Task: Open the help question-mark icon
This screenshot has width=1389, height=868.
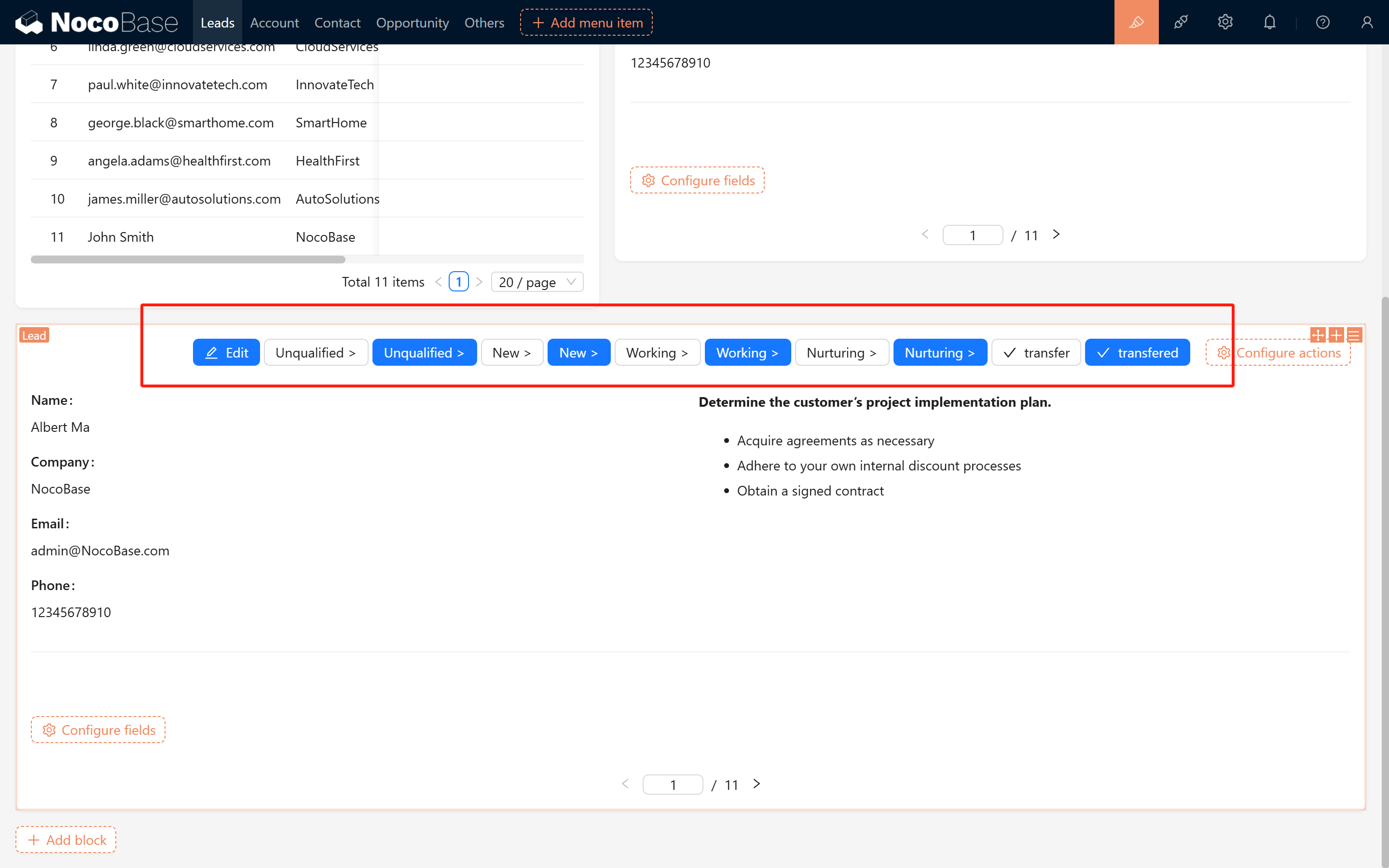Action: click(x=1322, y=22)
